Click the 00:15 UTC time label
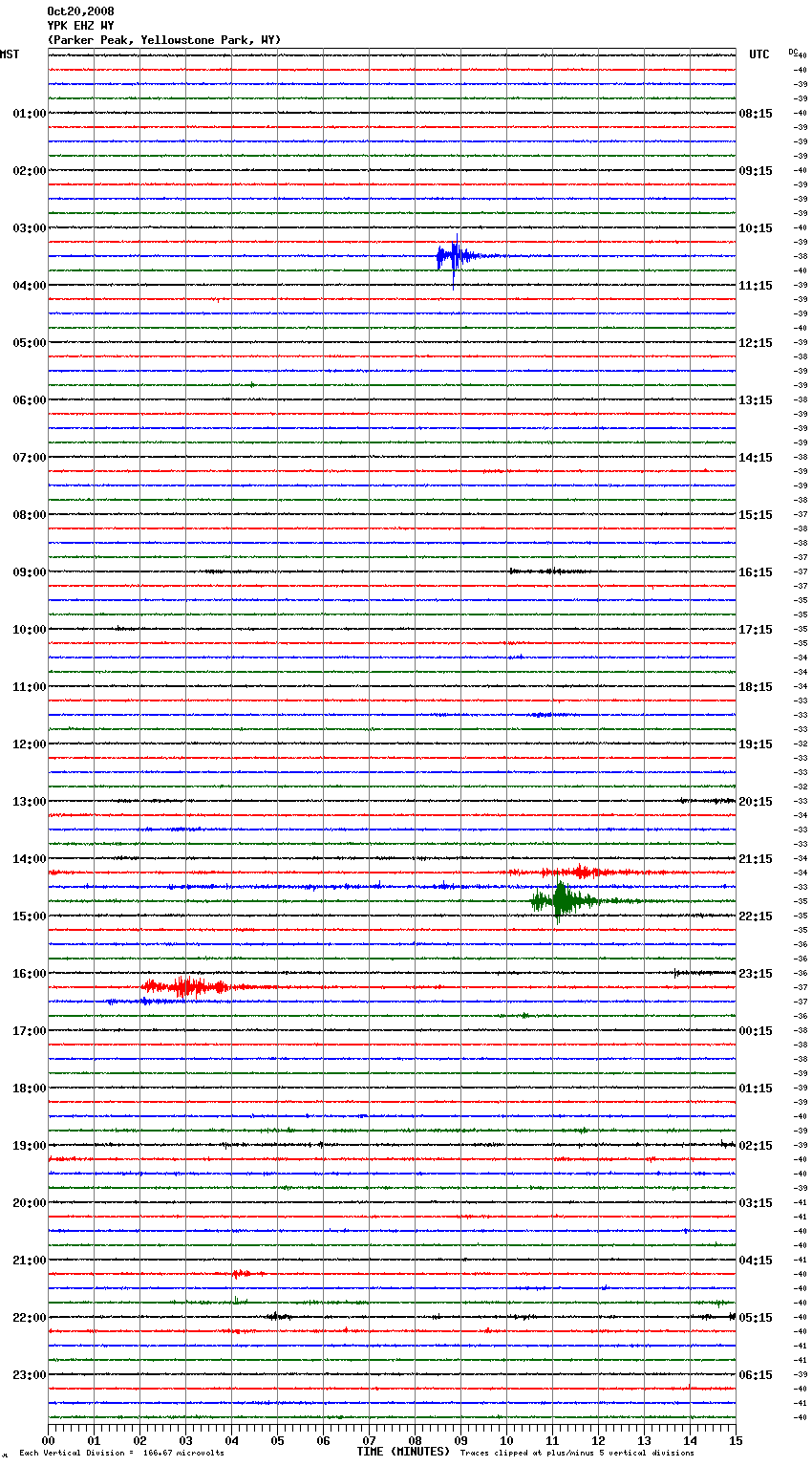 (756, 1031)
